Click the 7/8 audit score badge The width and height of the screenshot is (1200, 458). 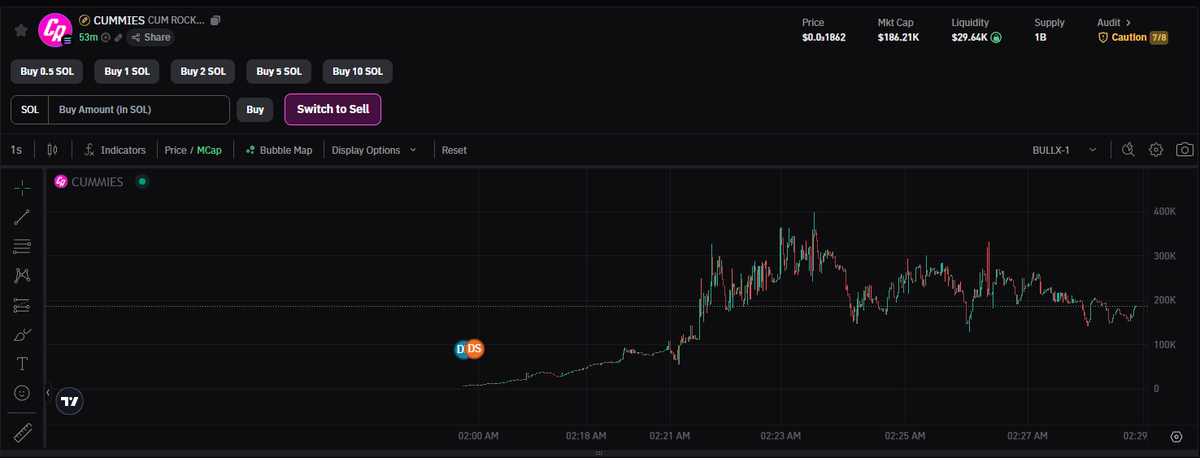[x=1159, y=37]
